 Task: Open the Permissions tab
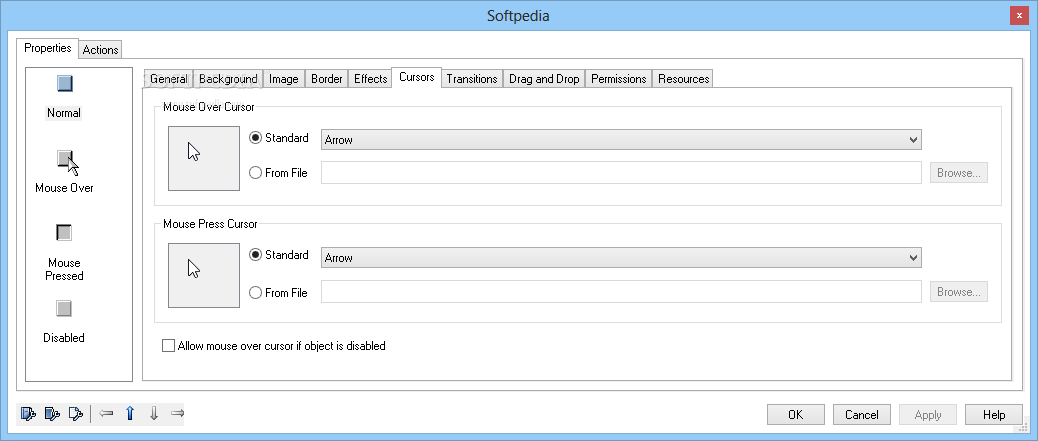click(619, 79)
